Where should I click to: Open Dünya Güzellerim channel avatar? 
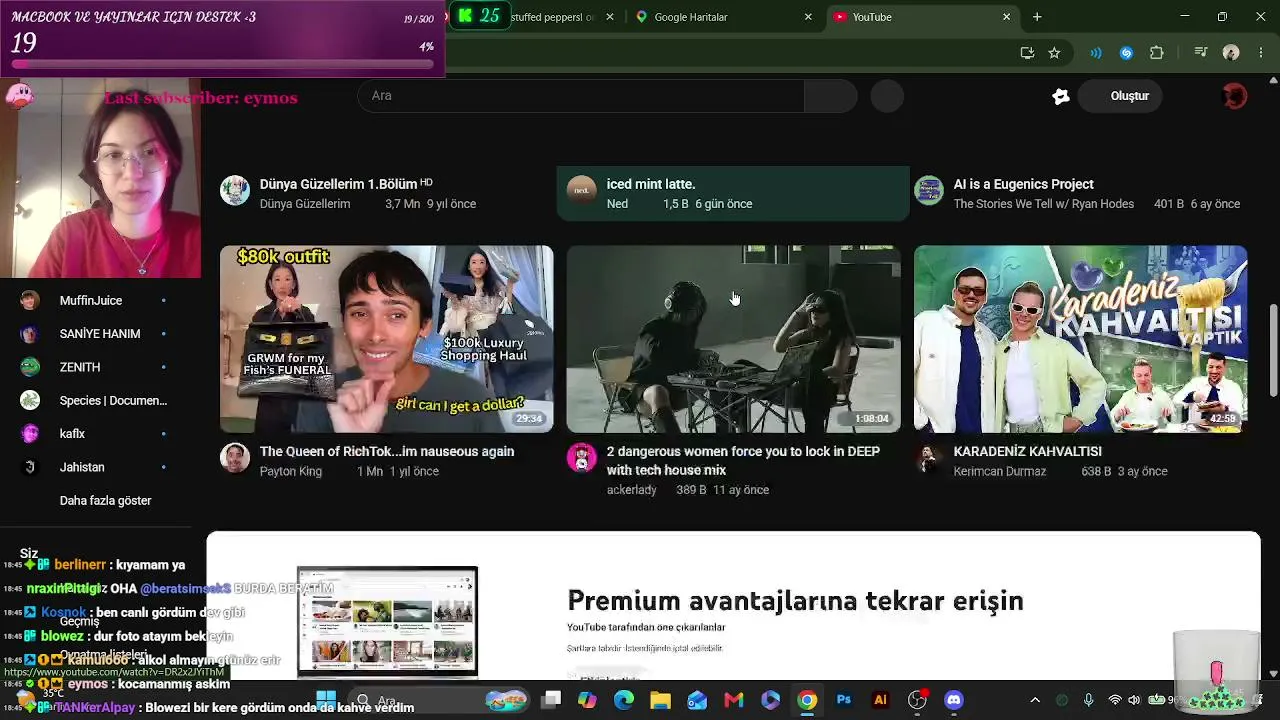(x=235, y=190)
